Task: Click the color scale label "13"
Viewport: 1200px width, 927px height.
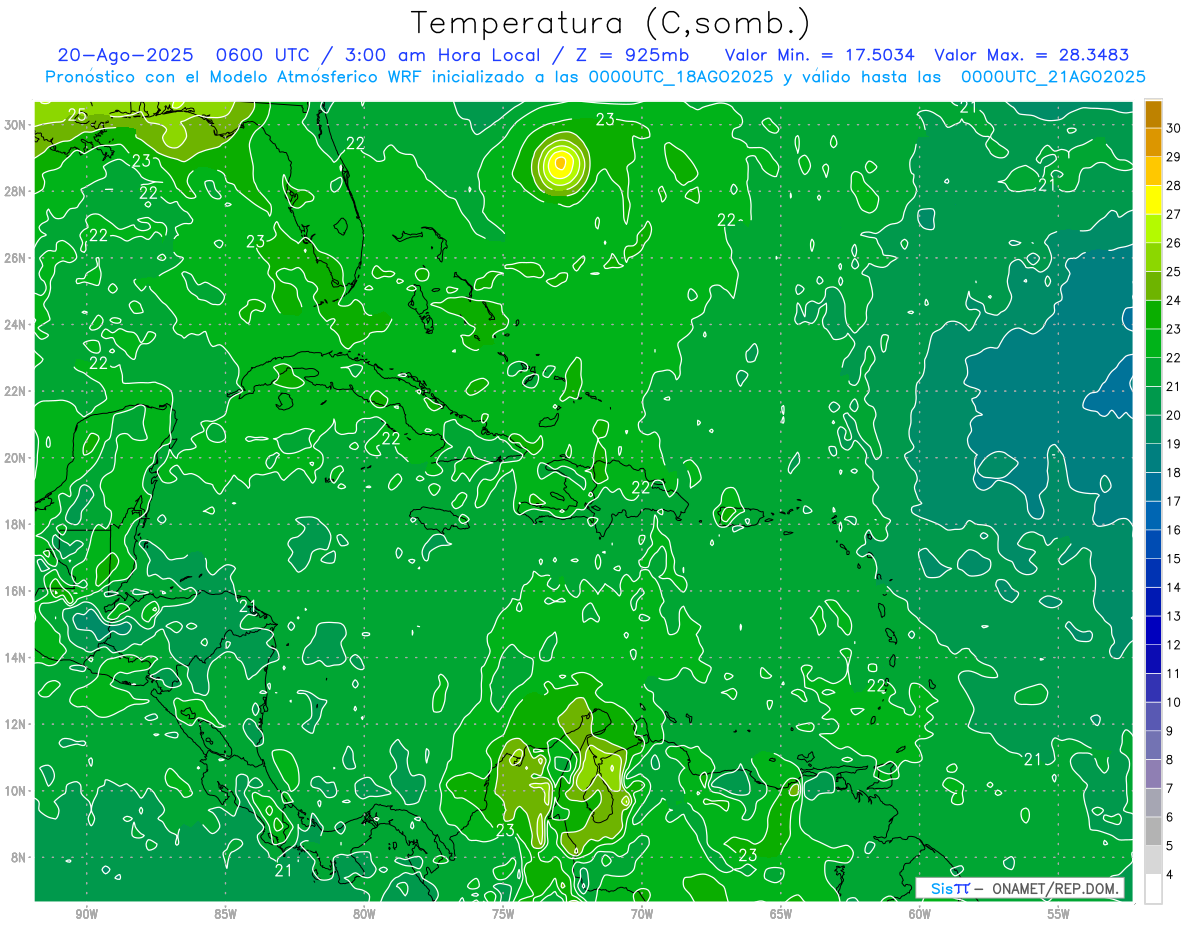Action: pos(1173,616)
